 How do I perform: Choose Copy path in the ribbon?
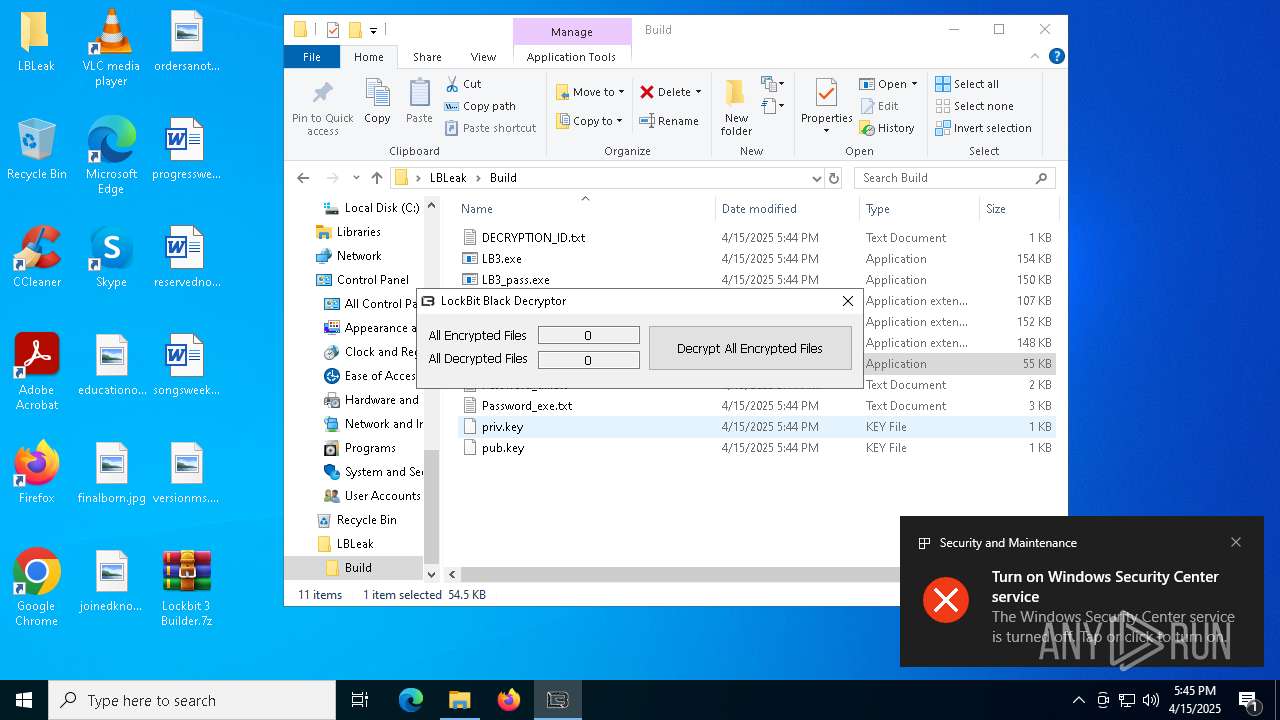point(480,106)
